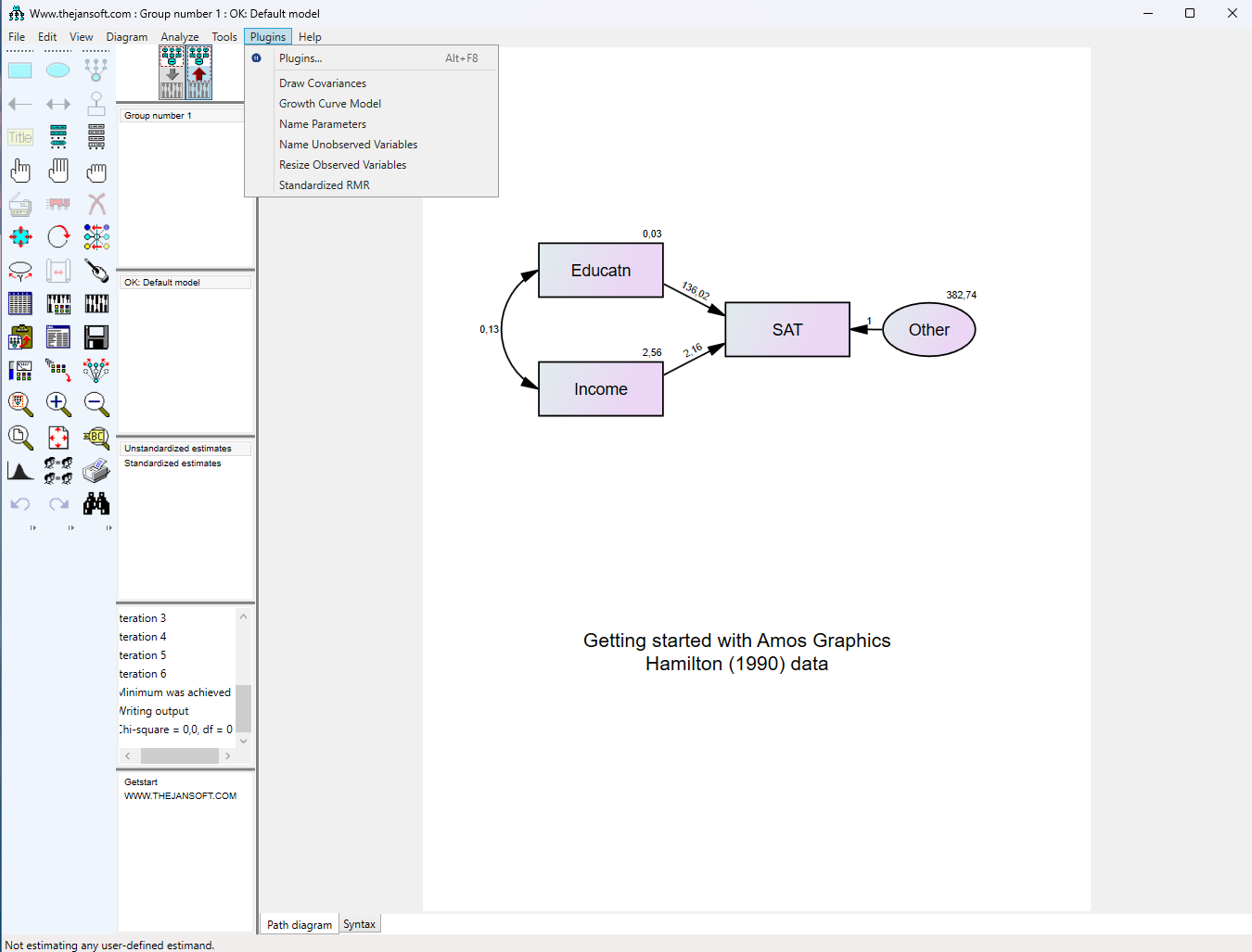
Task: Choose Select one object hand tool
Action: pos(20,171)
